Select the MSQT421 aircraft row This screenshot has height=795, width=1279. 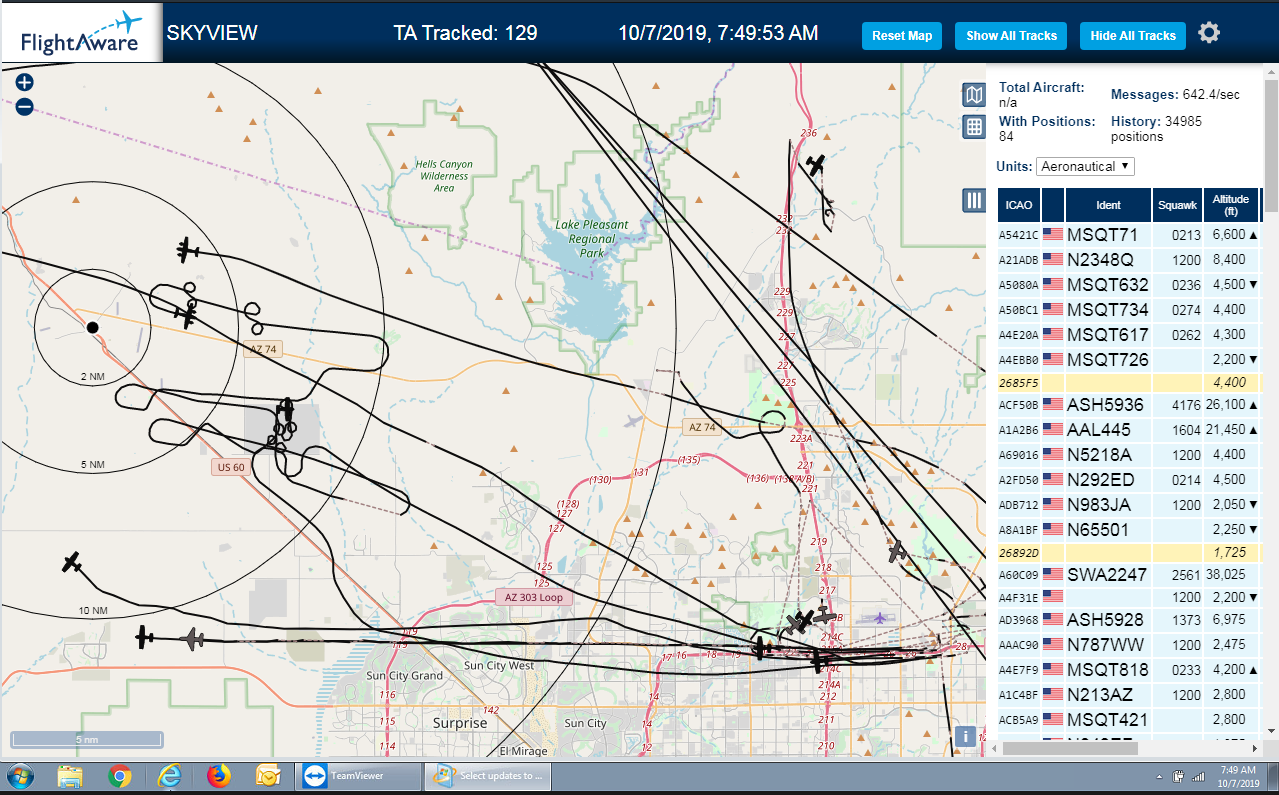(1129, 720)
